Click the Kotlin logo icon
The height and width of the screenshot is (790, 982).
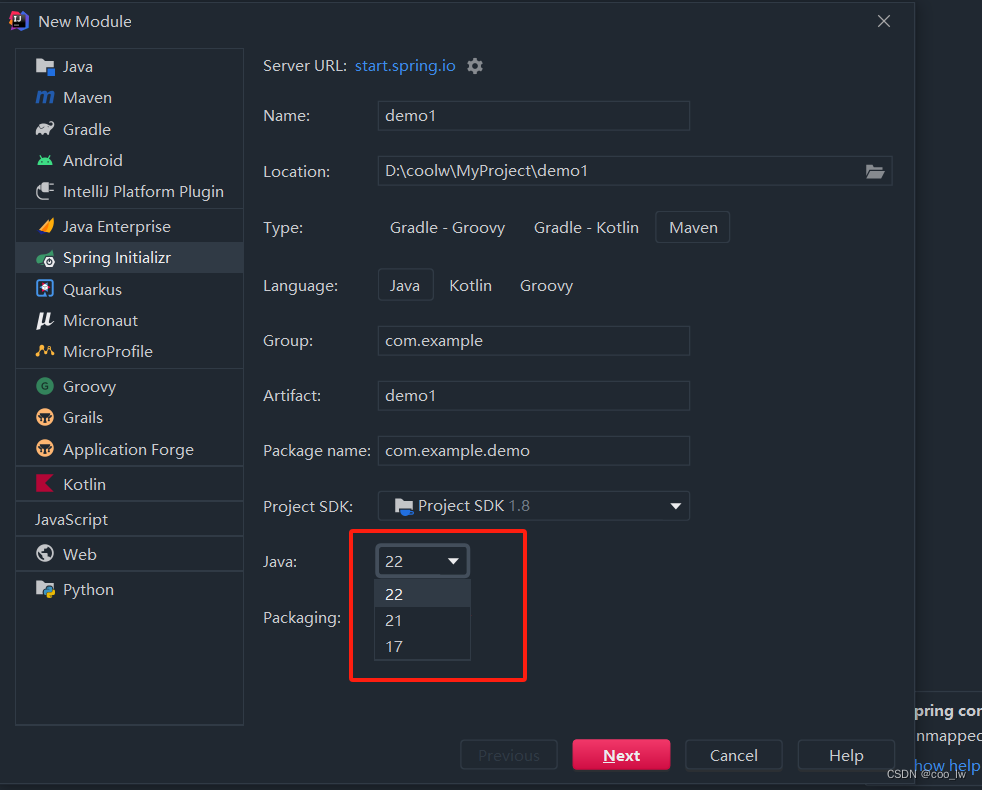(x=45, y=484)
